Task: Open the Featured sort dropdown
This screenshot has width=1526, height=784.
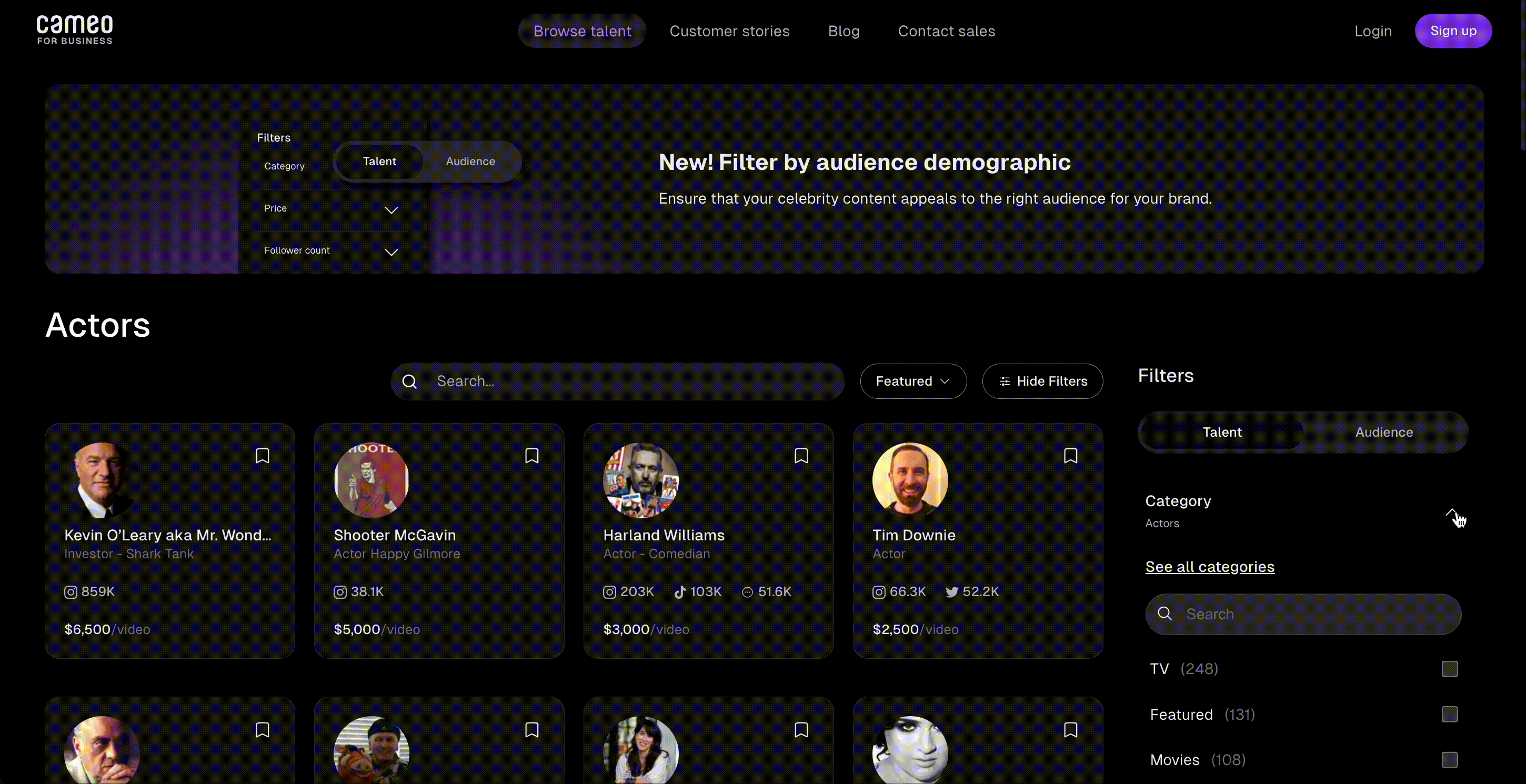Action: (913, 381)
